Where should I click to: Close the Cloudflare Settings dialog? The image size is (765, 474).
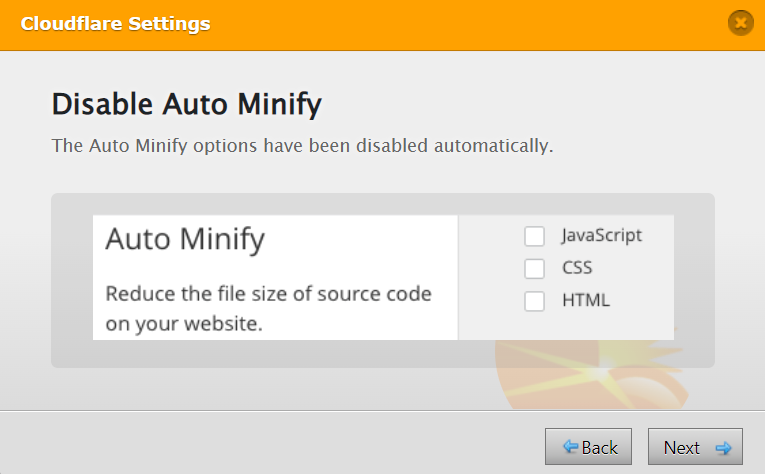(741, 23)
